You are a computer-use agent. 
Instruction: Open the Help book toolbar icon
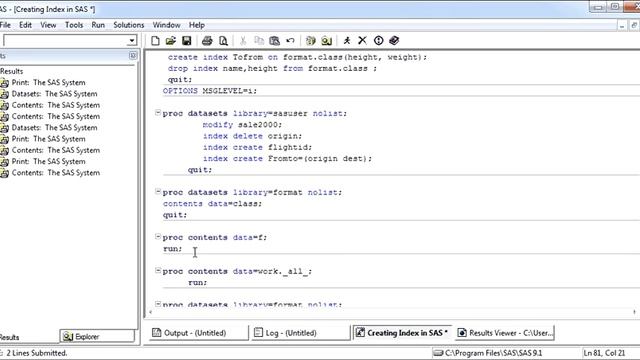coord(394,40)
